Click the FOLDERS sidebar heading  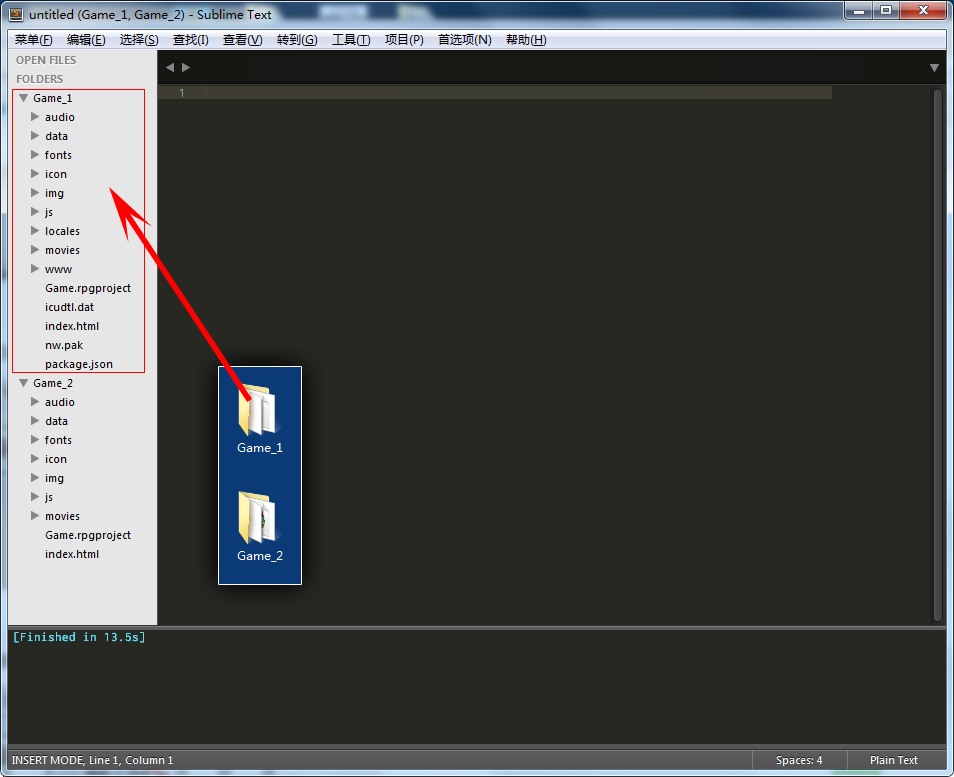pos(40,79)
